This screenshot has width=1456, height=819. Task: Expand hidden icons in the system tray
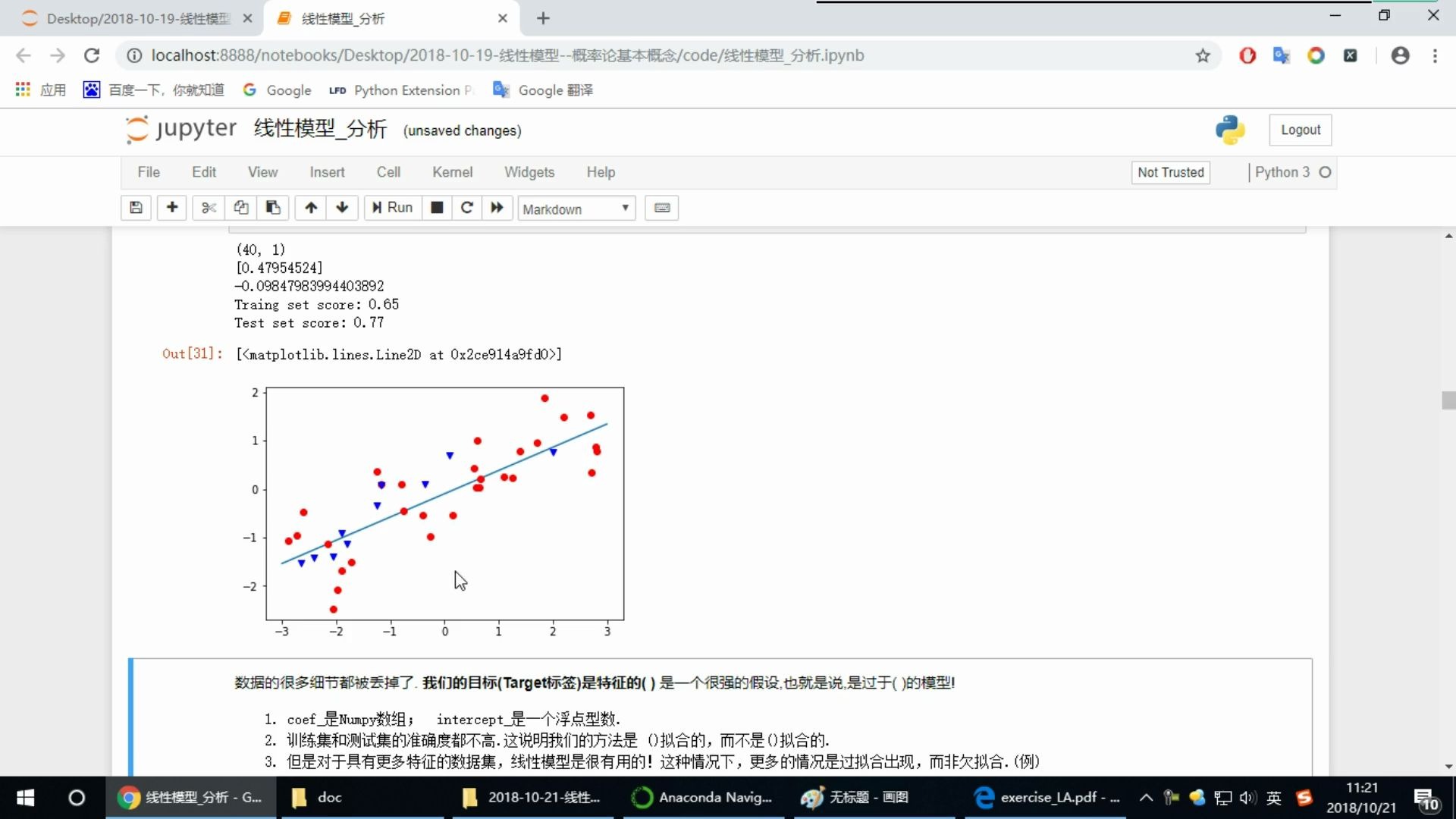pos(1146,797)
